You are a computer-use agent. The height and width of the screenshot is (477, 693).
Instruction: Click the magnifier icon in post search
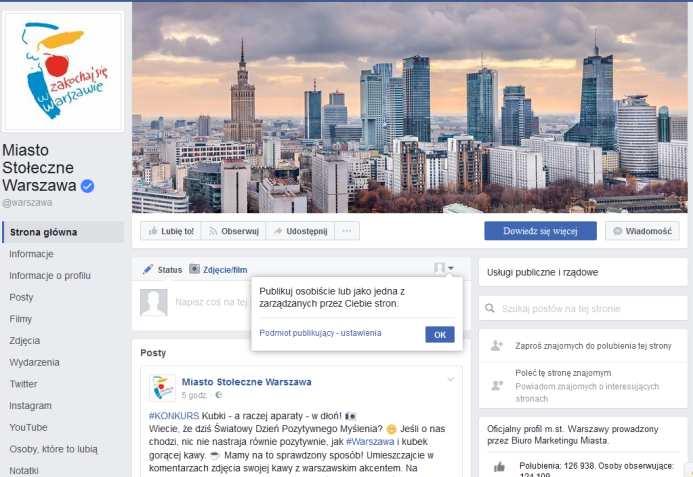(x=490, y=308)
